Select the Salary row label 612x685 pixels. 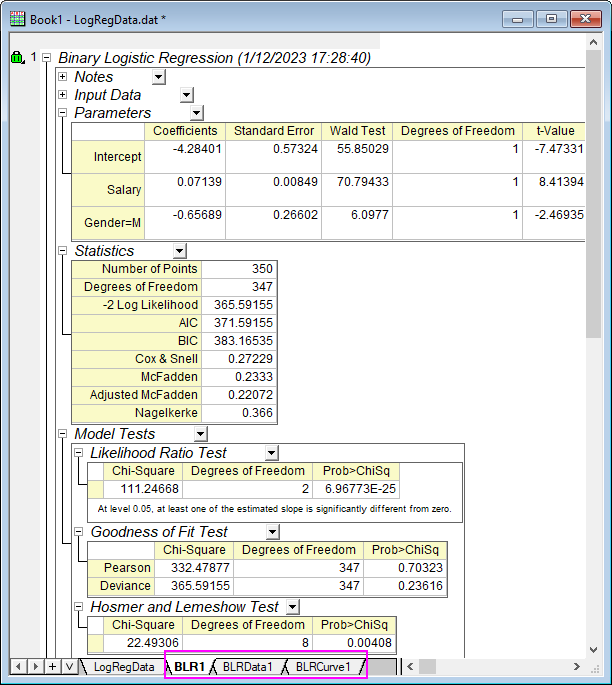point(108,190)
